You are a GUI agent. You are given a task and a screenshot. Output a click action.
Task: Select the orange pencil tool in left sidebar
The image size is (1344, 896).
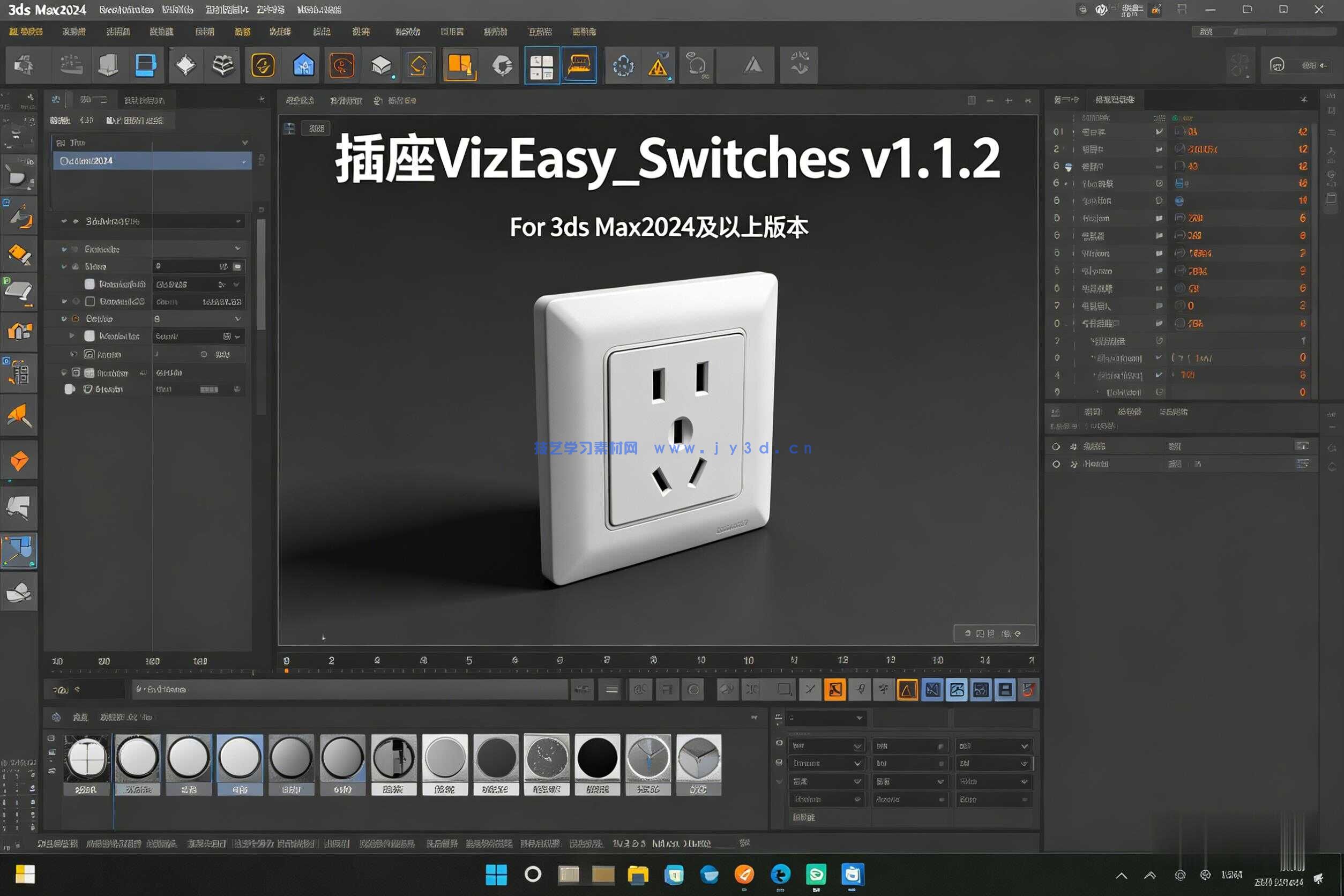(x=19, y=255)
